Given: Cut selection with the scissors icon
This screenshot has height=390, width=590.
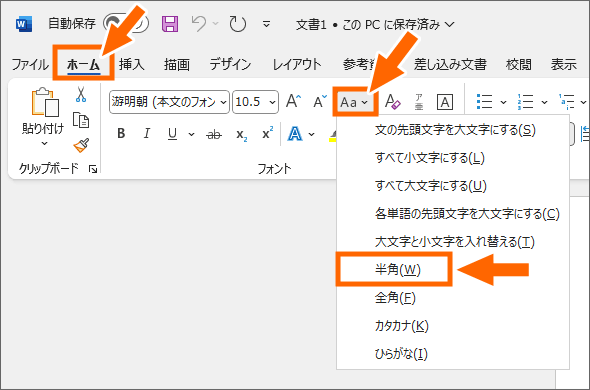Looking at the screenshot, I should click(81, 94).
